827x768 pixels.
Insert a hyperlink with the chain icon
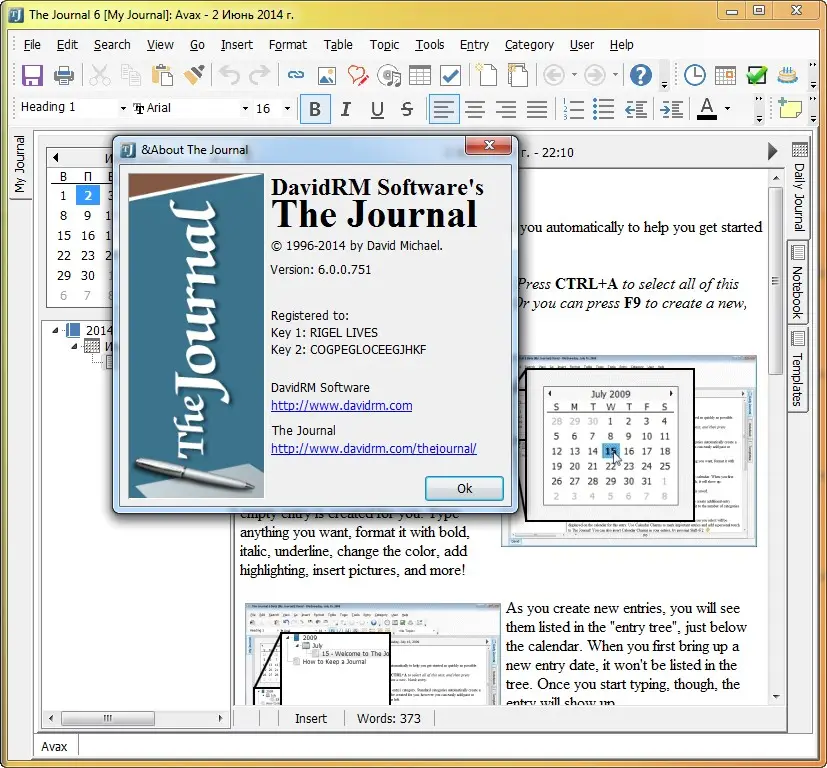pos(296,75)
